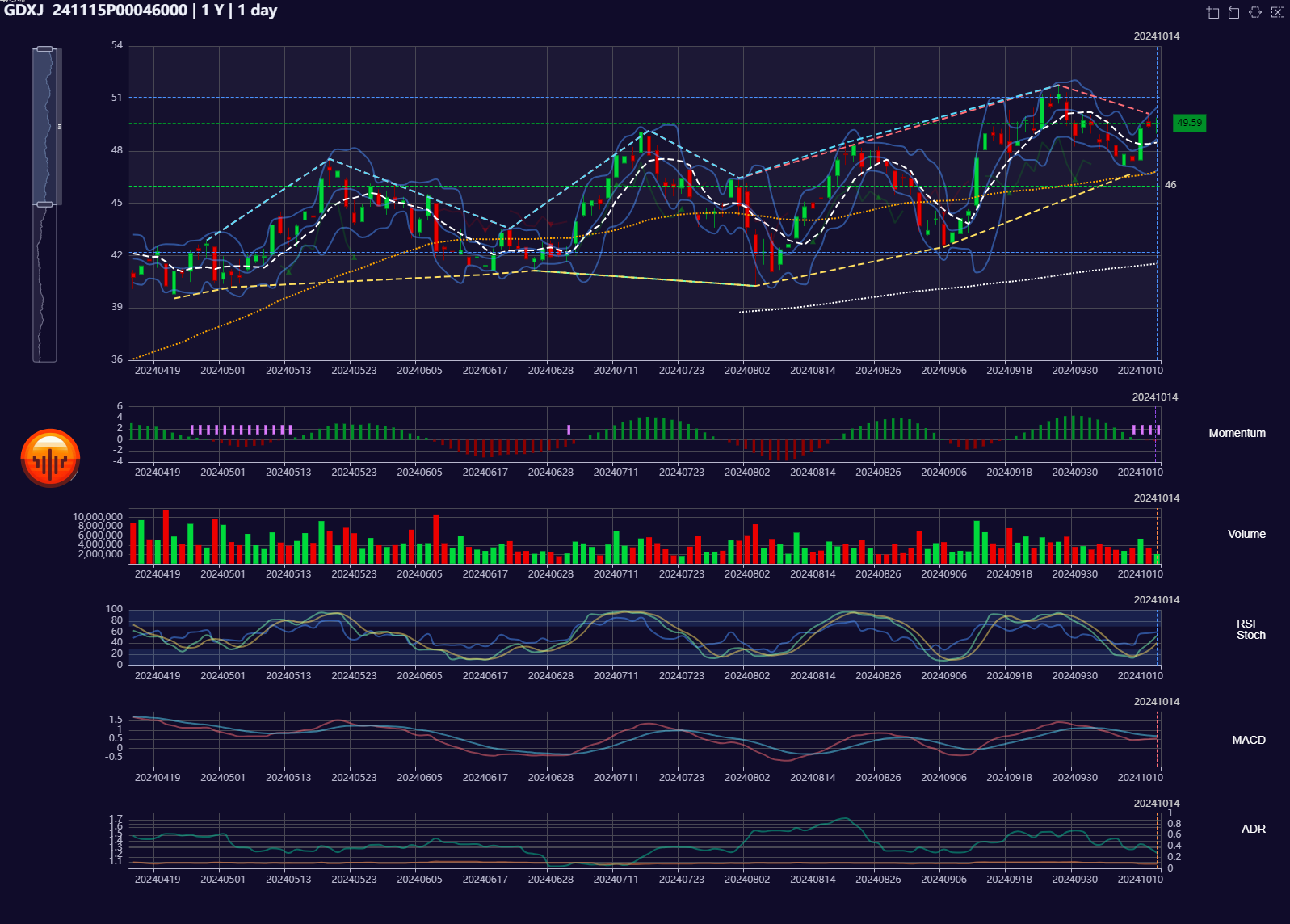
Task: Click the unselected lower part of zoom slider
Action: pos(45,283)
